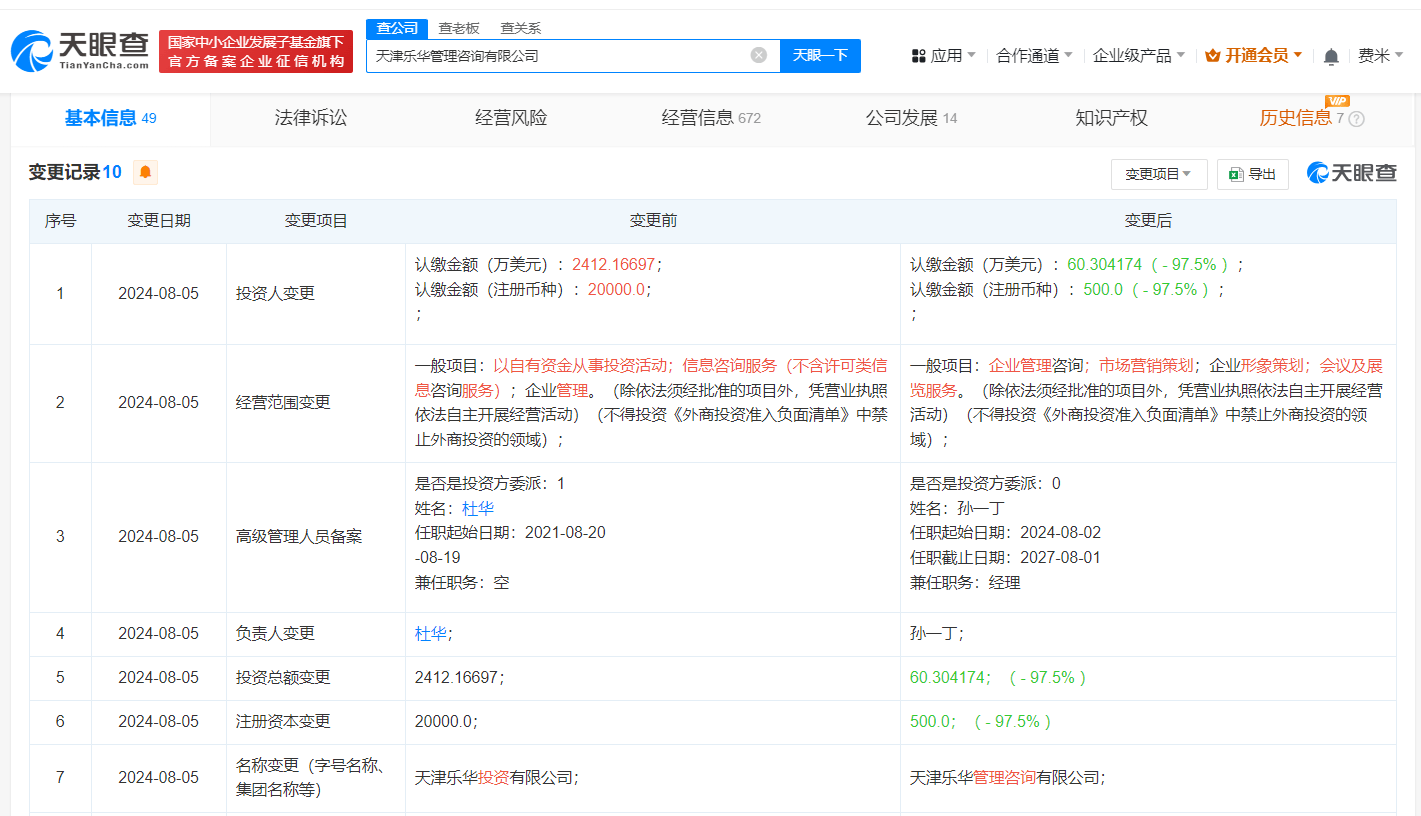Click the help question mark near 历史信息
The image size is (1421, 816).
(1356, 119)
